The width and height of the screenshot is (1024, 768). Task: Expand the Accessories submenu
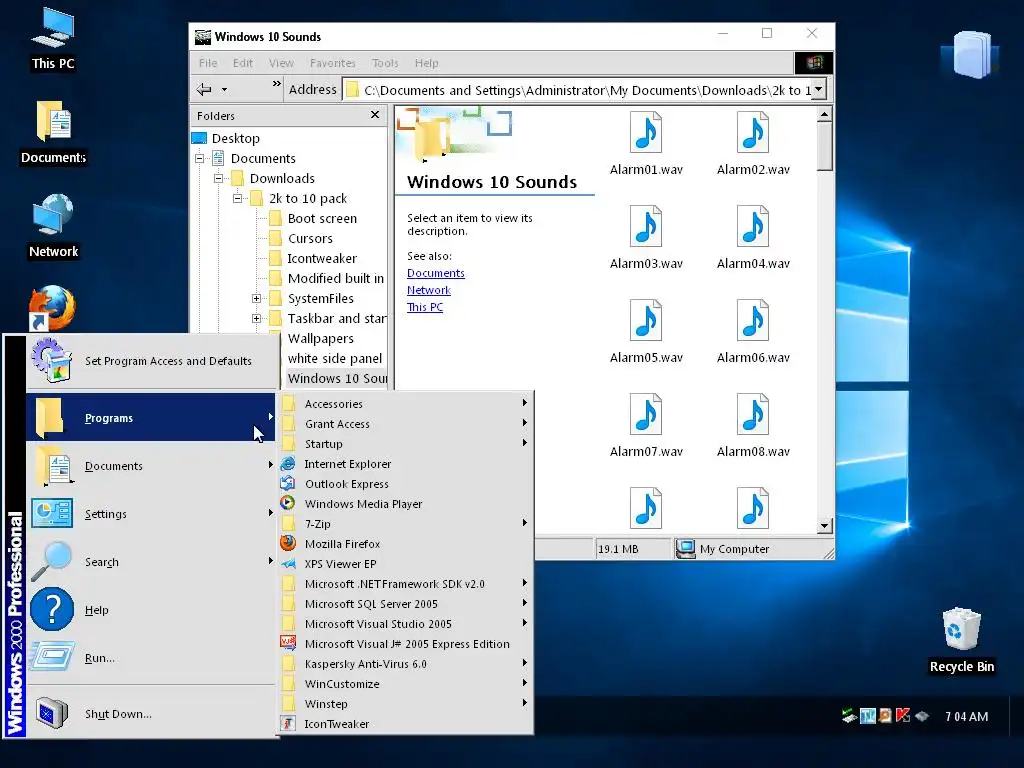[406, 404]
